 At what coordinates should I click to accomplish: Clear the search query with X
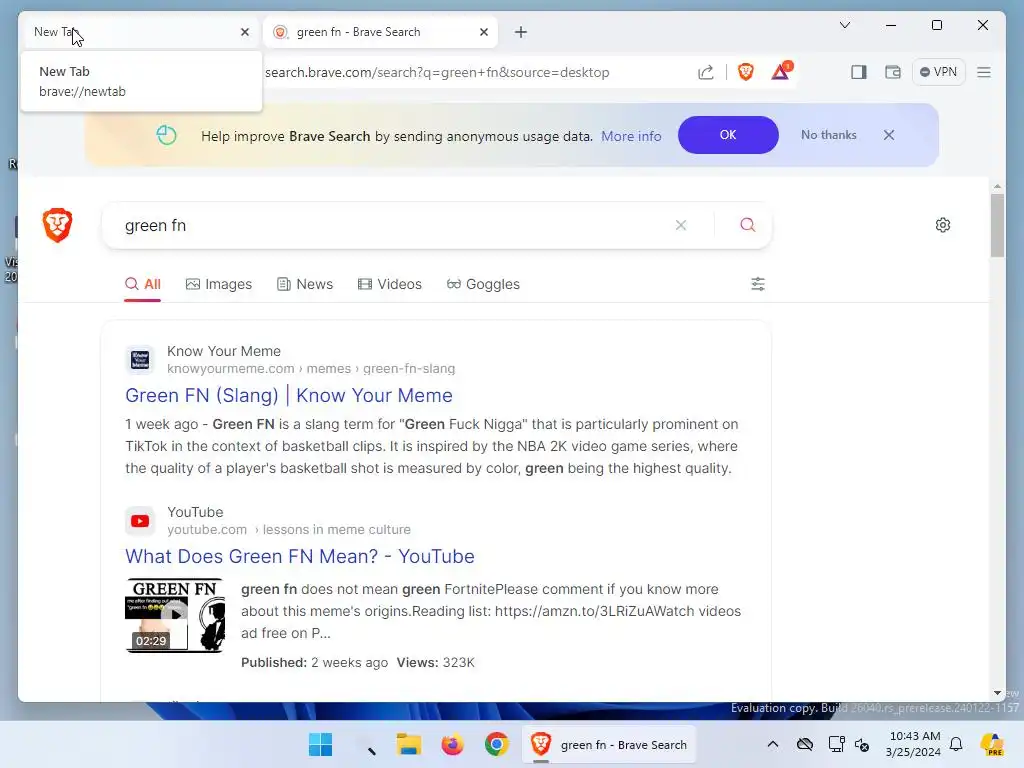point(680,225)
